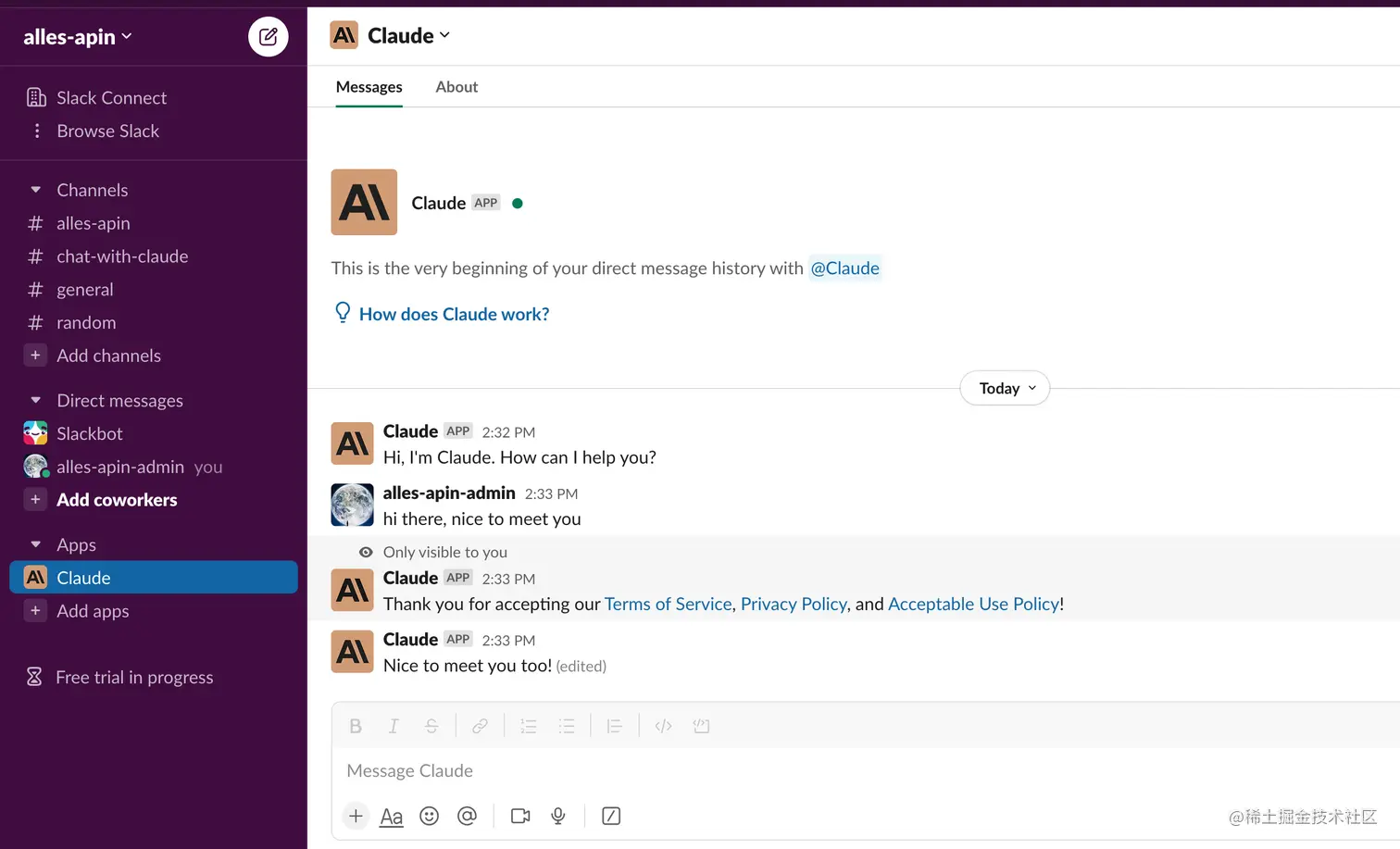Click the insert link icon

(x=480, y=727)
